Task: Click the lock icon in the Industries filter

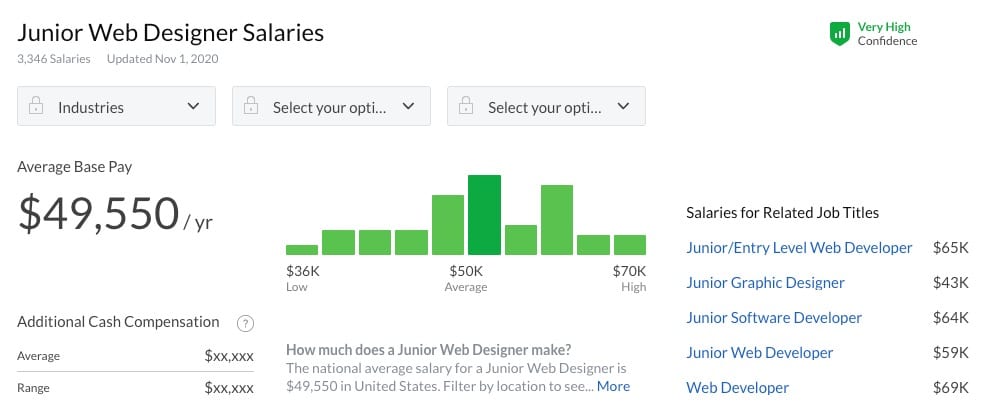Action: pyautogui.click(x=36, y=107)
